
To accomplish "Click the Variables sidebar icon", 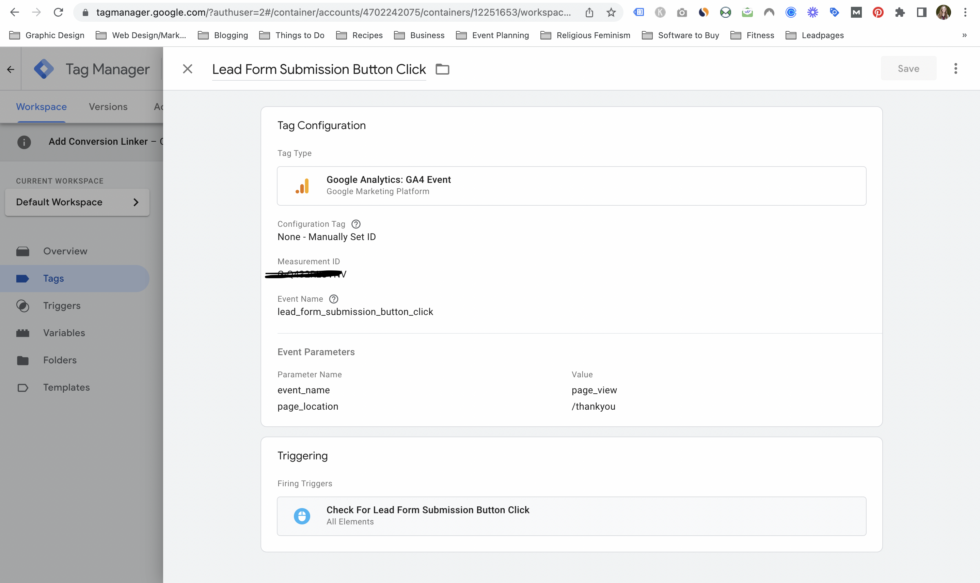I will click(x=23, y=333).
